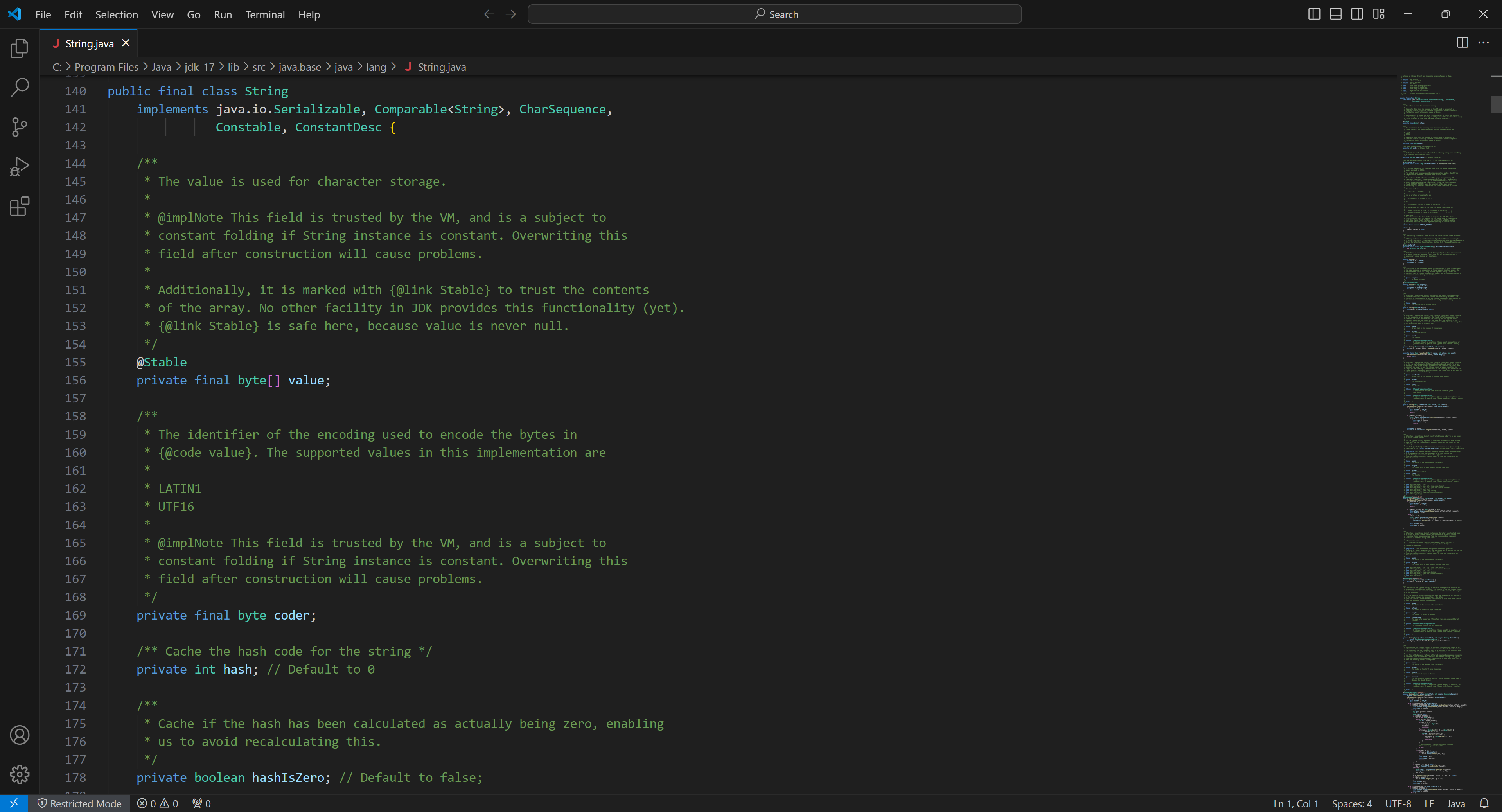
Task: Click the Split Editor Right icon
Action: pyautogui.click(x=1462, y=43)
